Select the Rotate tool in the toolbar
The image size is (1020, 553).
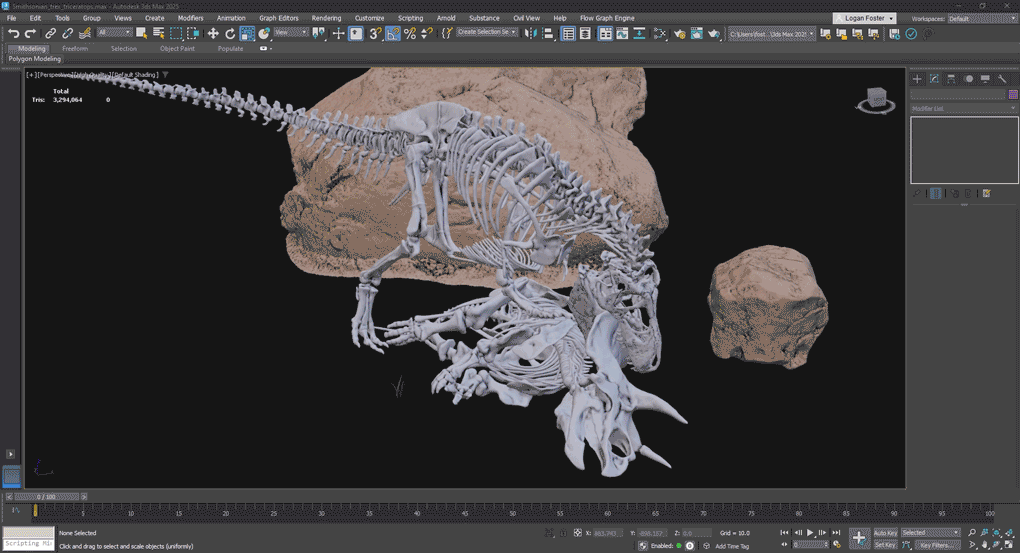(x=230, y=34)
